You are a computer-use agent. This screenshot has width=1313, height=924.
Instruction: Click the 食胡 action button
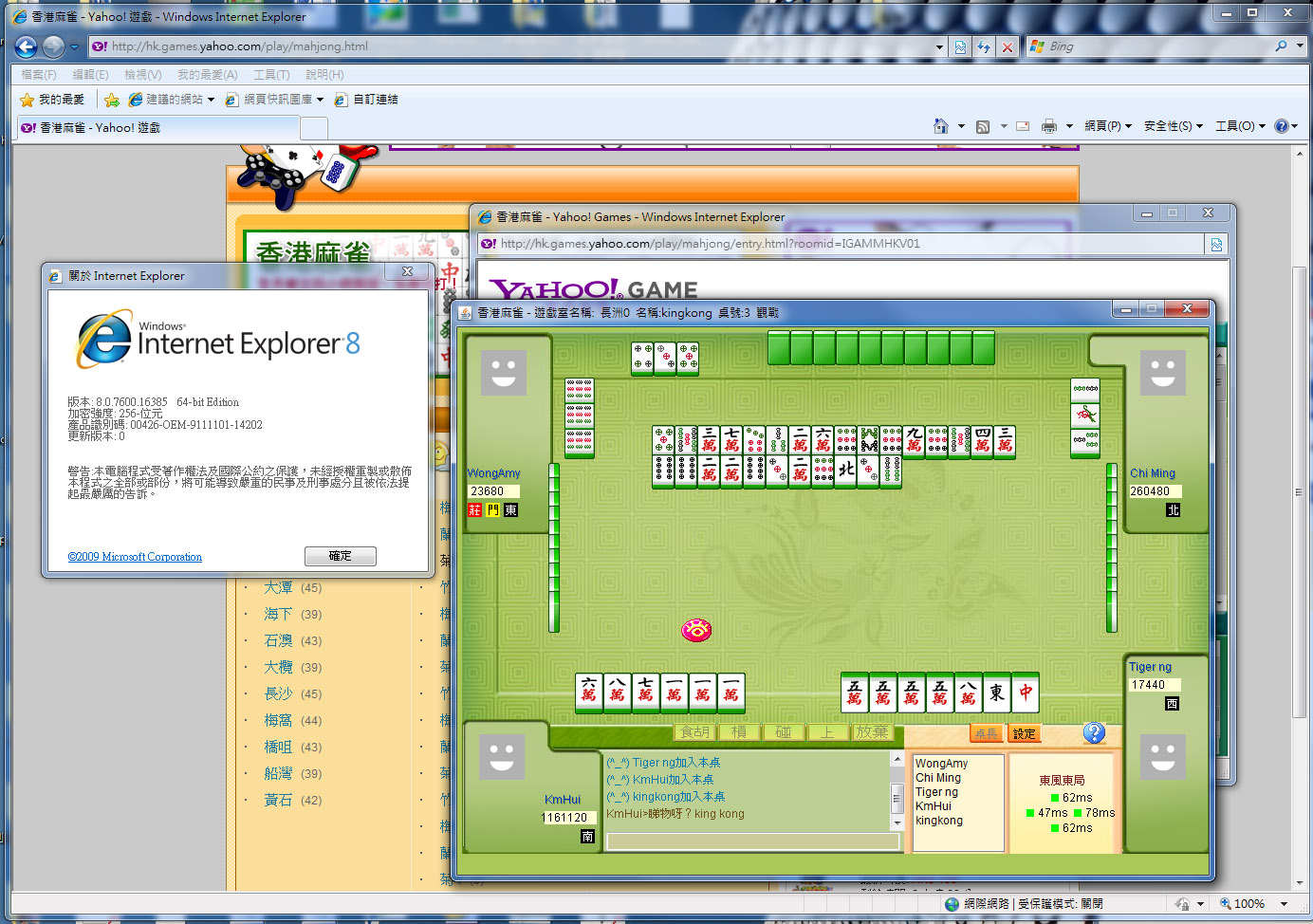pyautogui.click(x=694, y=732)
